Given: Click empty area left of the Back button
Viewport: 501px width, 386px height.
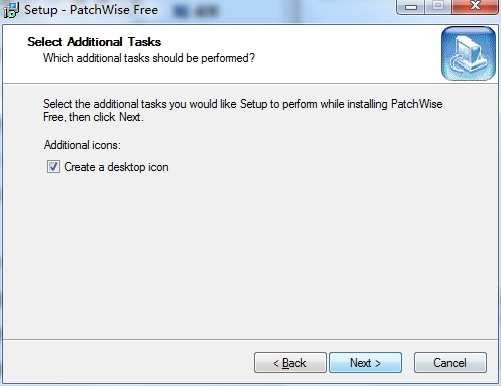Looking at the screenshot, I should pos(128,362).
